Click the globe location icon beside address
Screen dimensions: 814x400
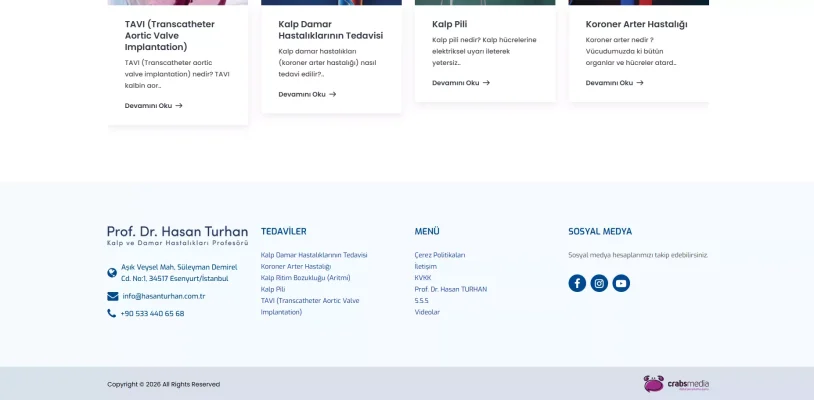(x=112, y=272)
